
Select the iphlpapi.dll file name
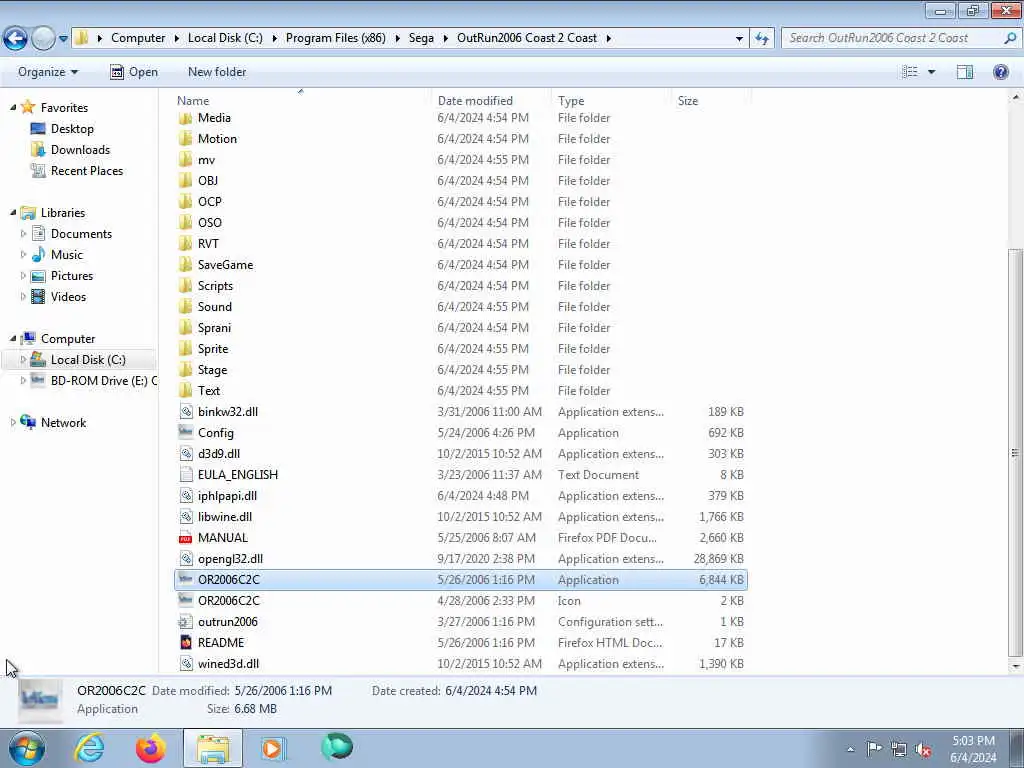pyautogui.click(x=227, y=496)
